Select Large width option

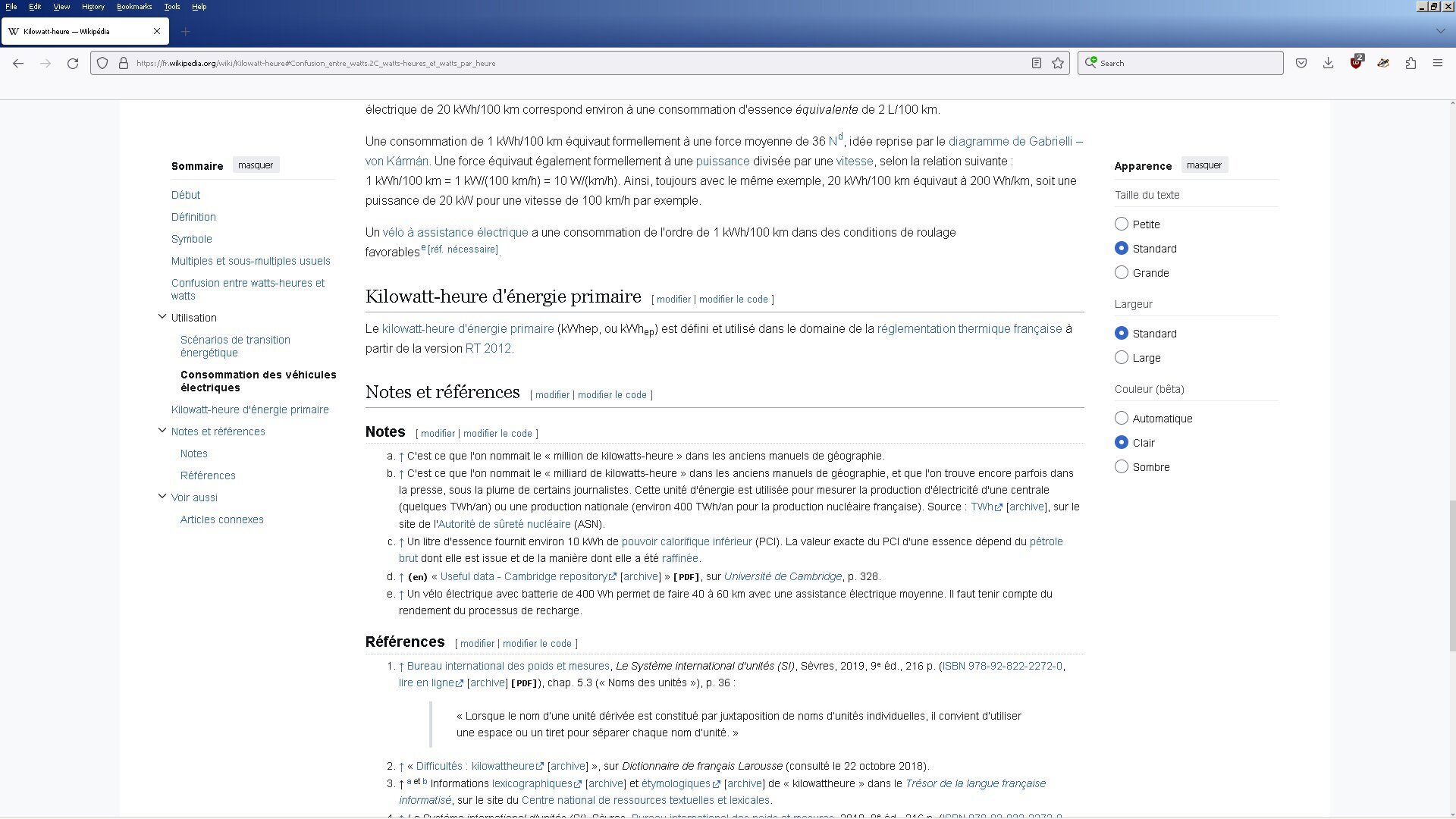click(x=1122, y=357)
